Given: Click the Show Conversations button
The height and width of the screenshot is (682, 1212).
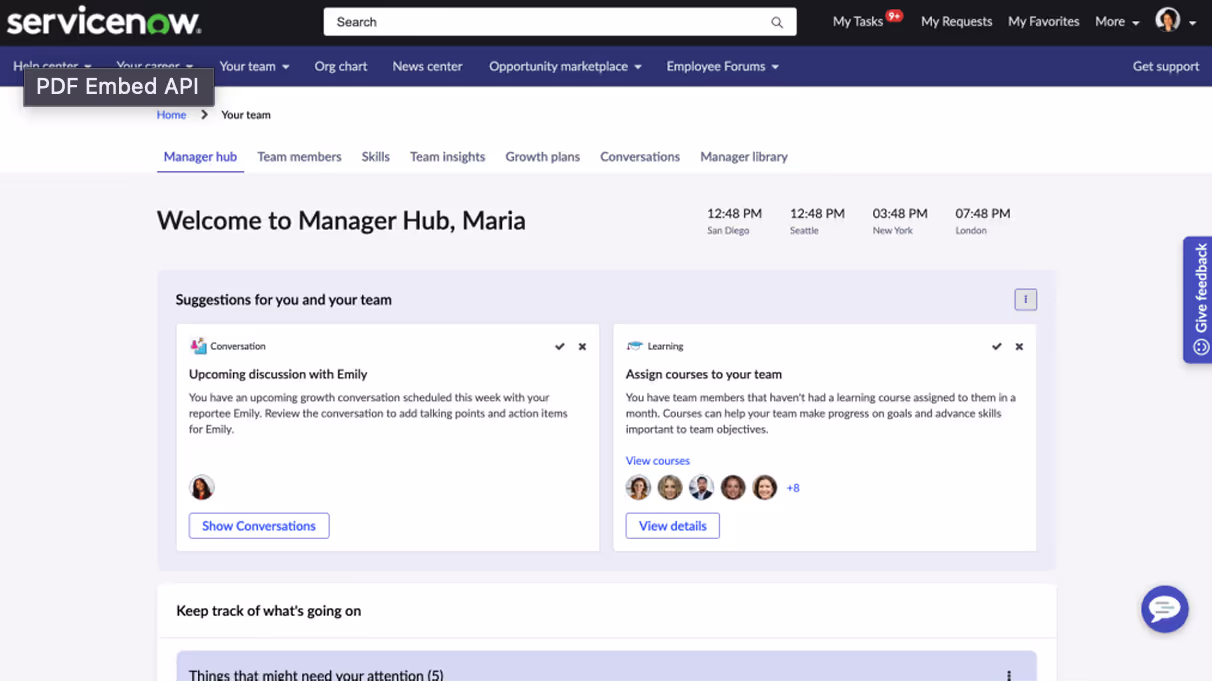Looking at the screenshot, I should [258, 525].
